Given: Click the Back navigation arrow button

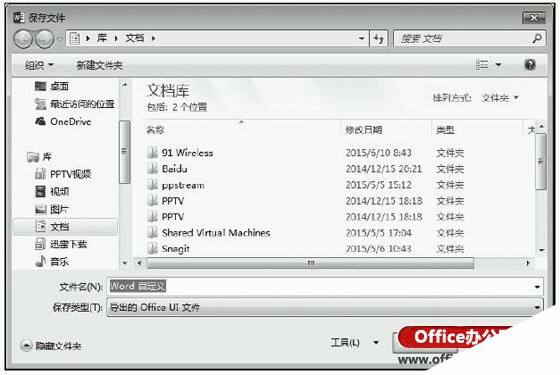Looking at the screenshot, I should [23, 39].
